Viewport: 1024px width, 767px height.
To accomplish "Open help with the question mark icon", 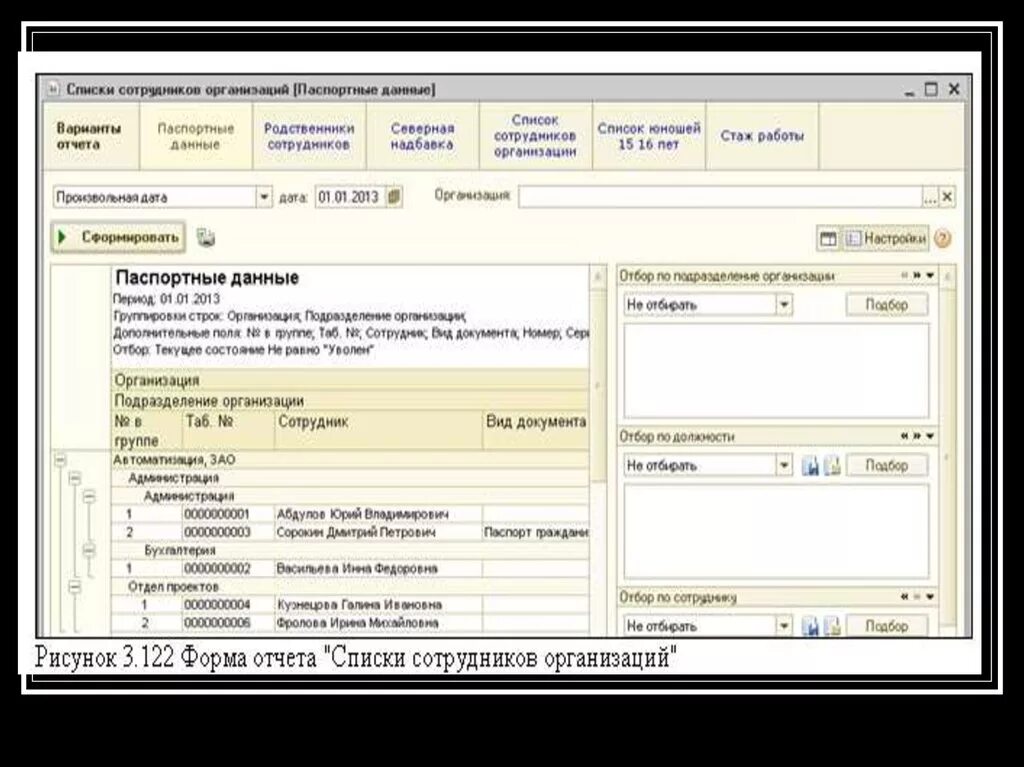I will coord(942,239).
